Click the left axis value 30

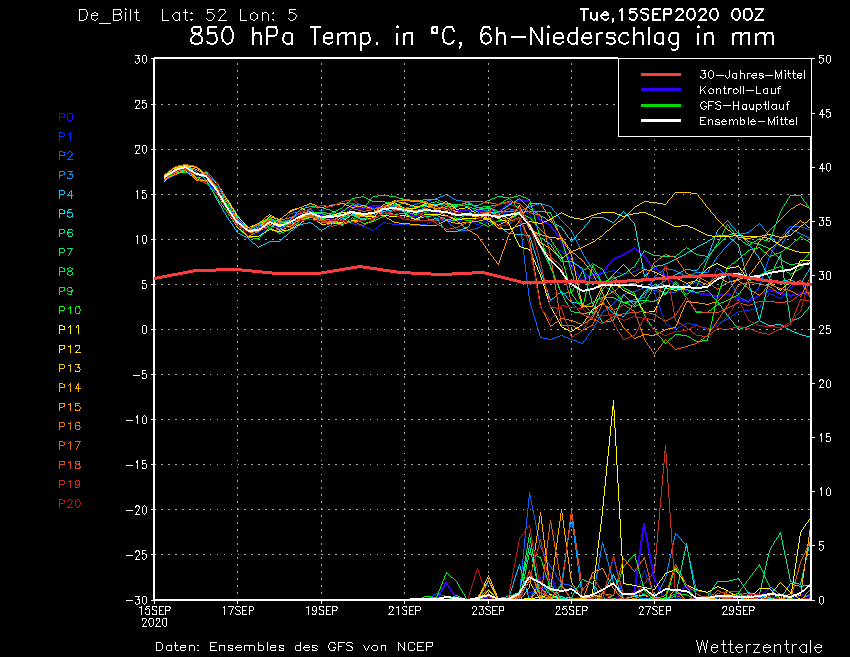[141, 60]
